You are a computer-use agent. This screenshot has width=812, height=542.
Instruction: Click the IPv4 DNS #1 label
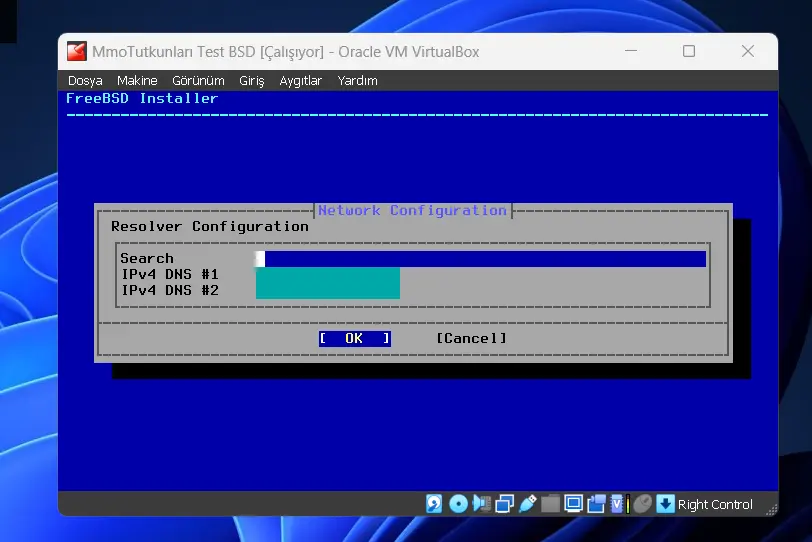point(170,274)
